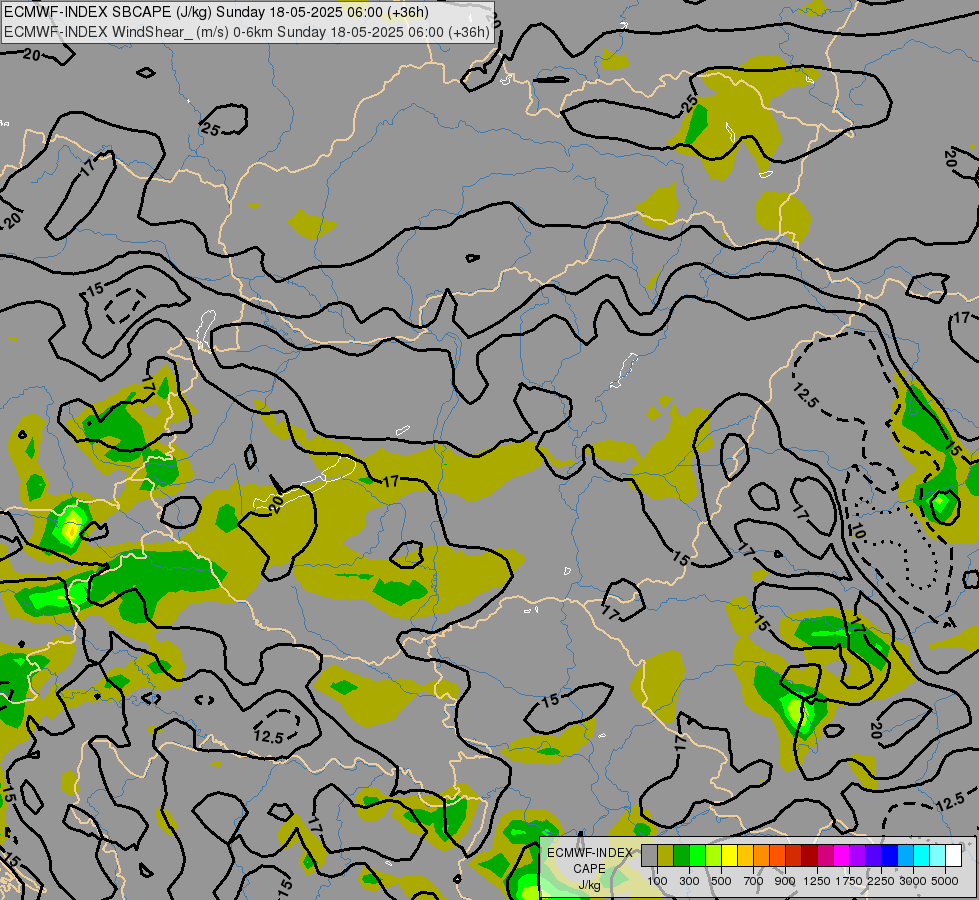This screenshot has width=979, height=900.
Task: Select the white swatch at 5000
Action: click(x=953, y=856)
